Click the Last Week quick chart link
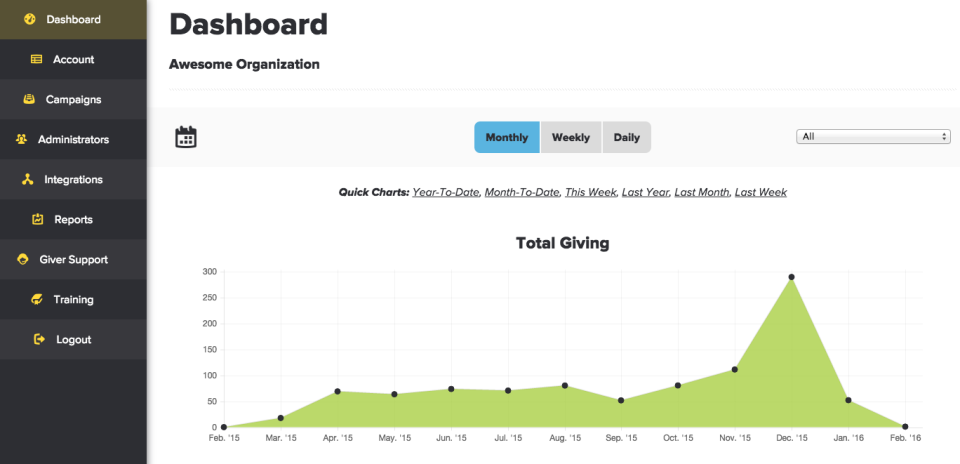This screenshot has height=464, width=960. (760, 192)
